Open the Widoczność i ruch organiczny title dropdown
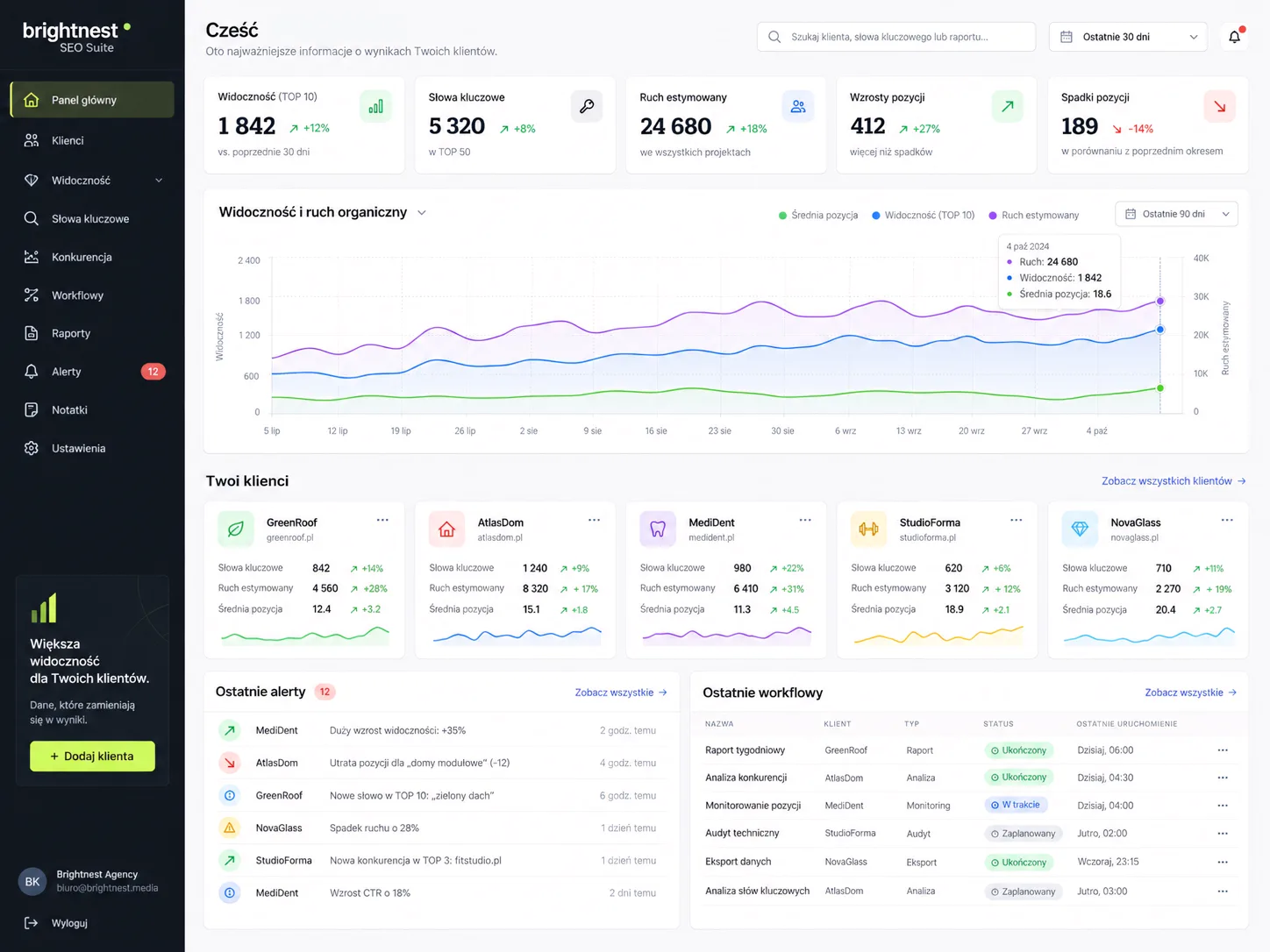This screenshot has height=952, width=1270. [422, 212]
